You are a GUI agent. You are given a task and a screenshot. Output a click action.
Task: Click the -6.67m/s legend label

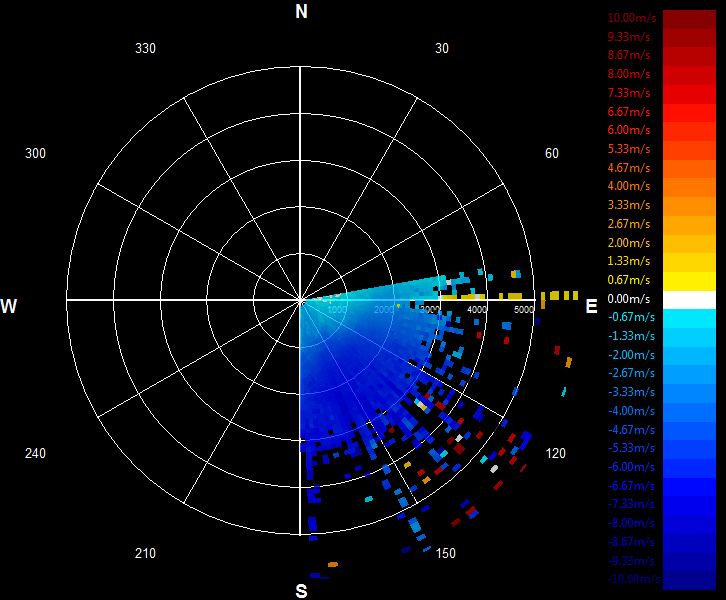click(x=631, y=486)
